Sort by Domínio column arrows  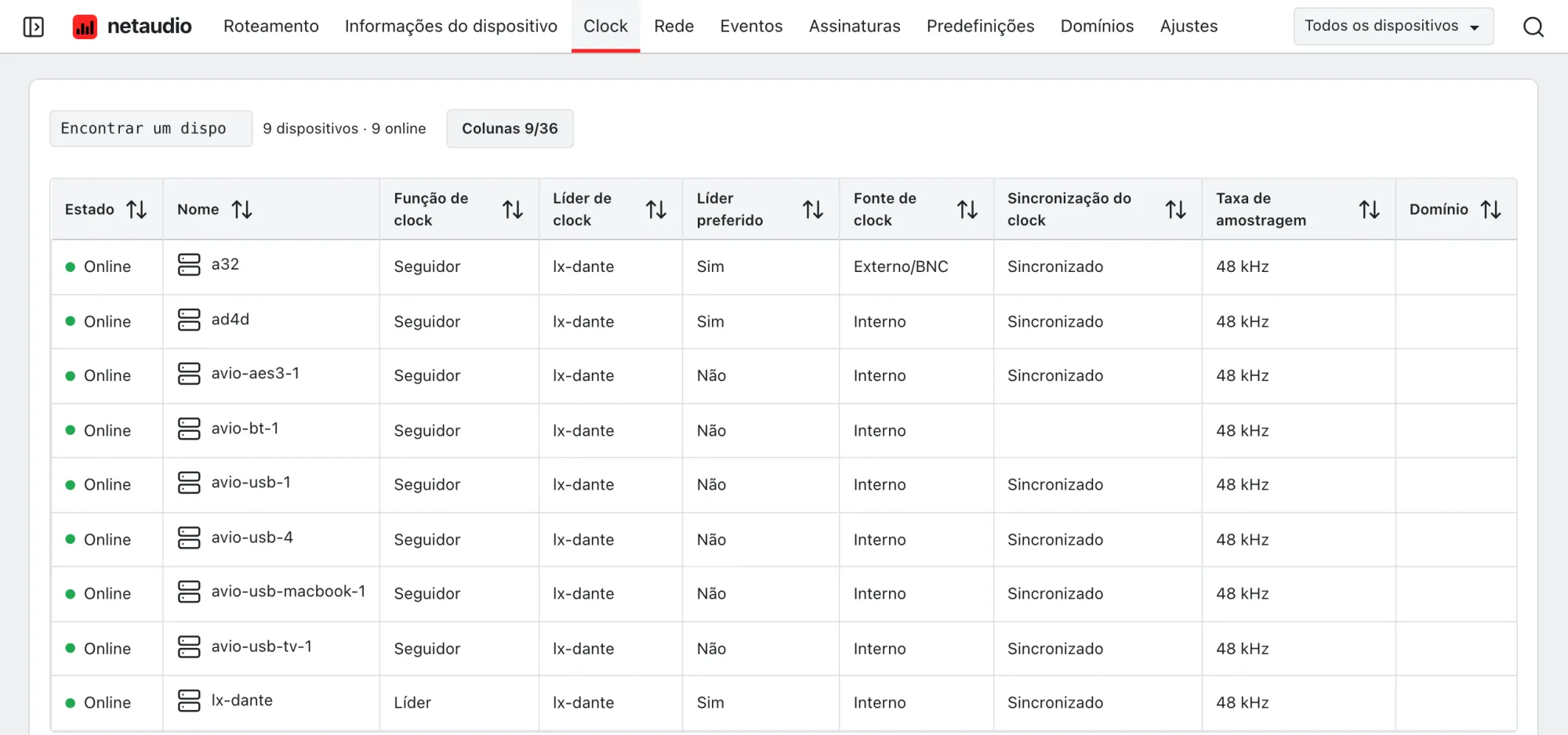1491,209
